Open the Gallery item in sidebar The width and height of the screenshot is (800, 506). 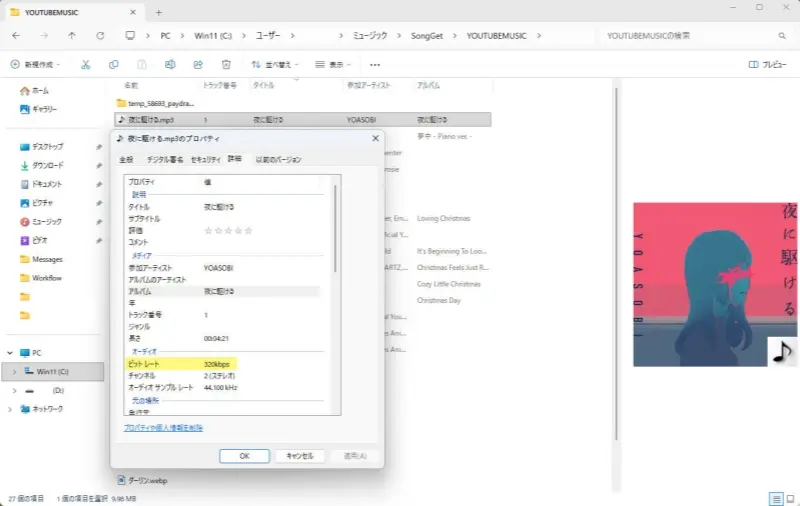click(44, 108)
